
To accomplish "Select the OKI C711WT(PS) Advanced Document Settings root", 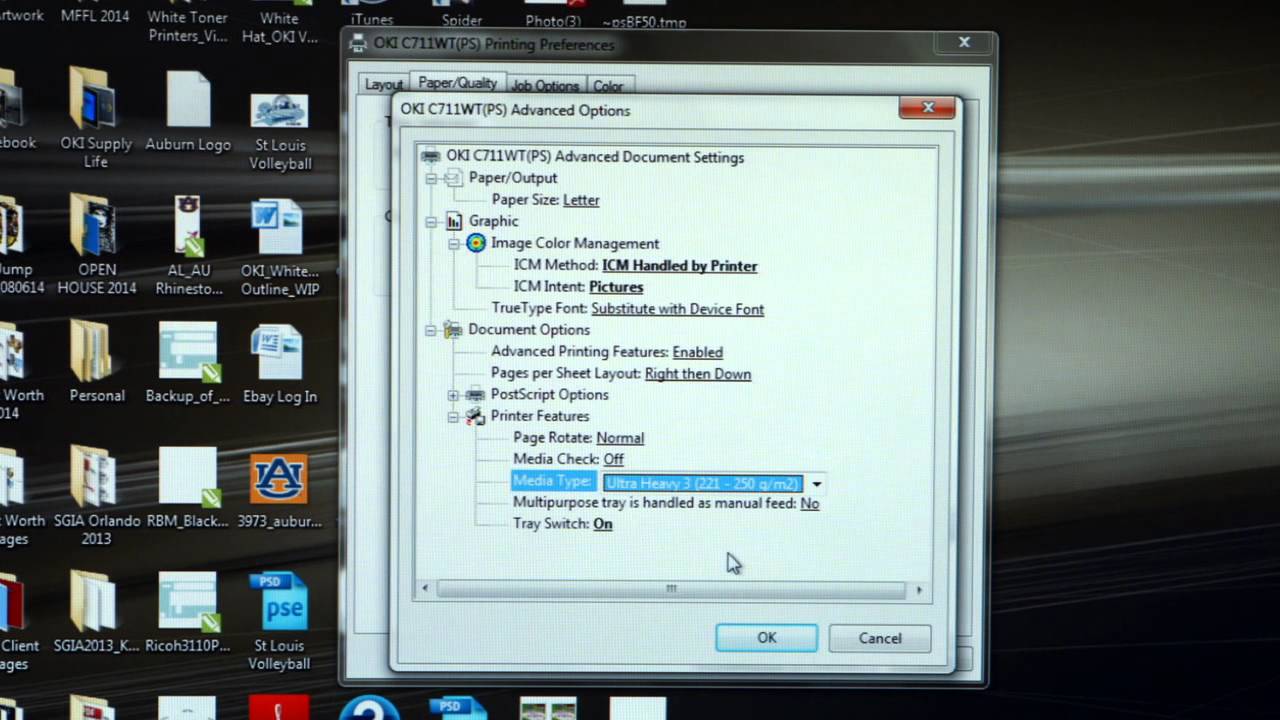I will point(595,157).
